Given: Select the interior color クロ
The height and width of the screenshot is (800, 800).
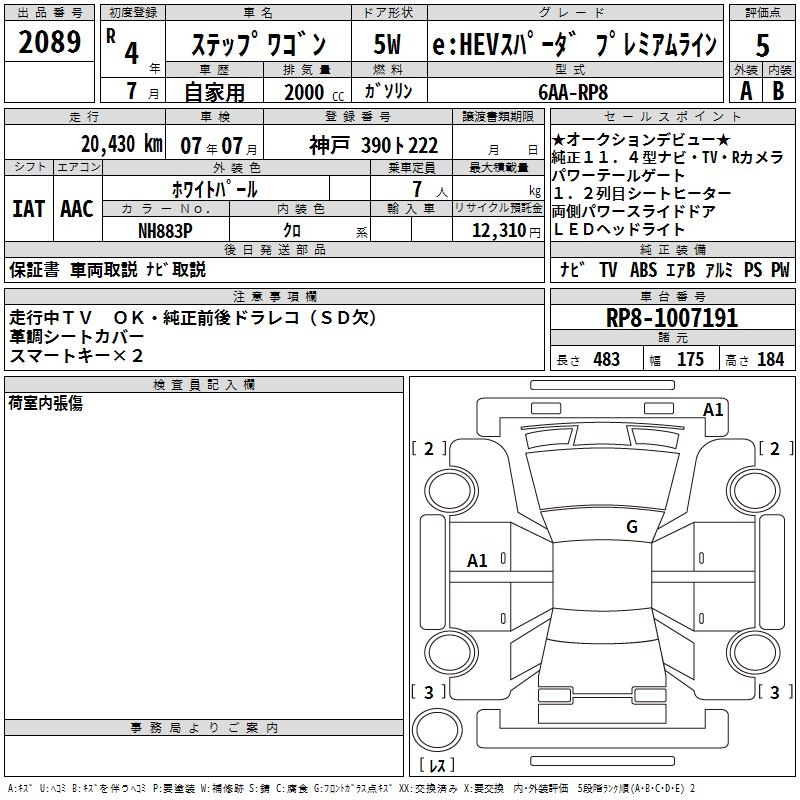Looking at the screenshot, I should tap(292, 230).
